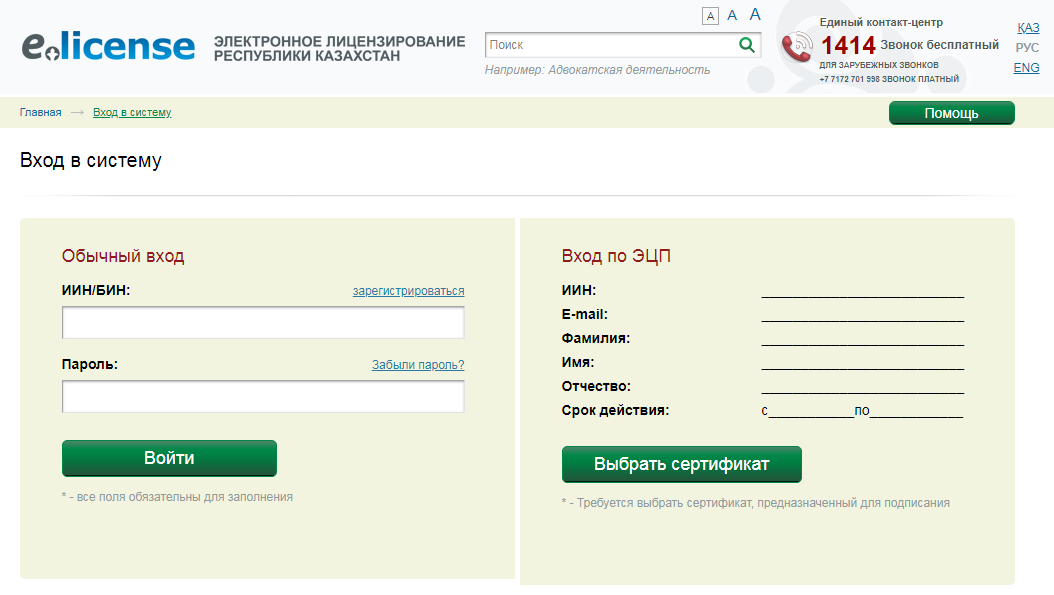Select the smallest font size A
This screenshot has height=595, width=1054.
click(x=710, y=16)
